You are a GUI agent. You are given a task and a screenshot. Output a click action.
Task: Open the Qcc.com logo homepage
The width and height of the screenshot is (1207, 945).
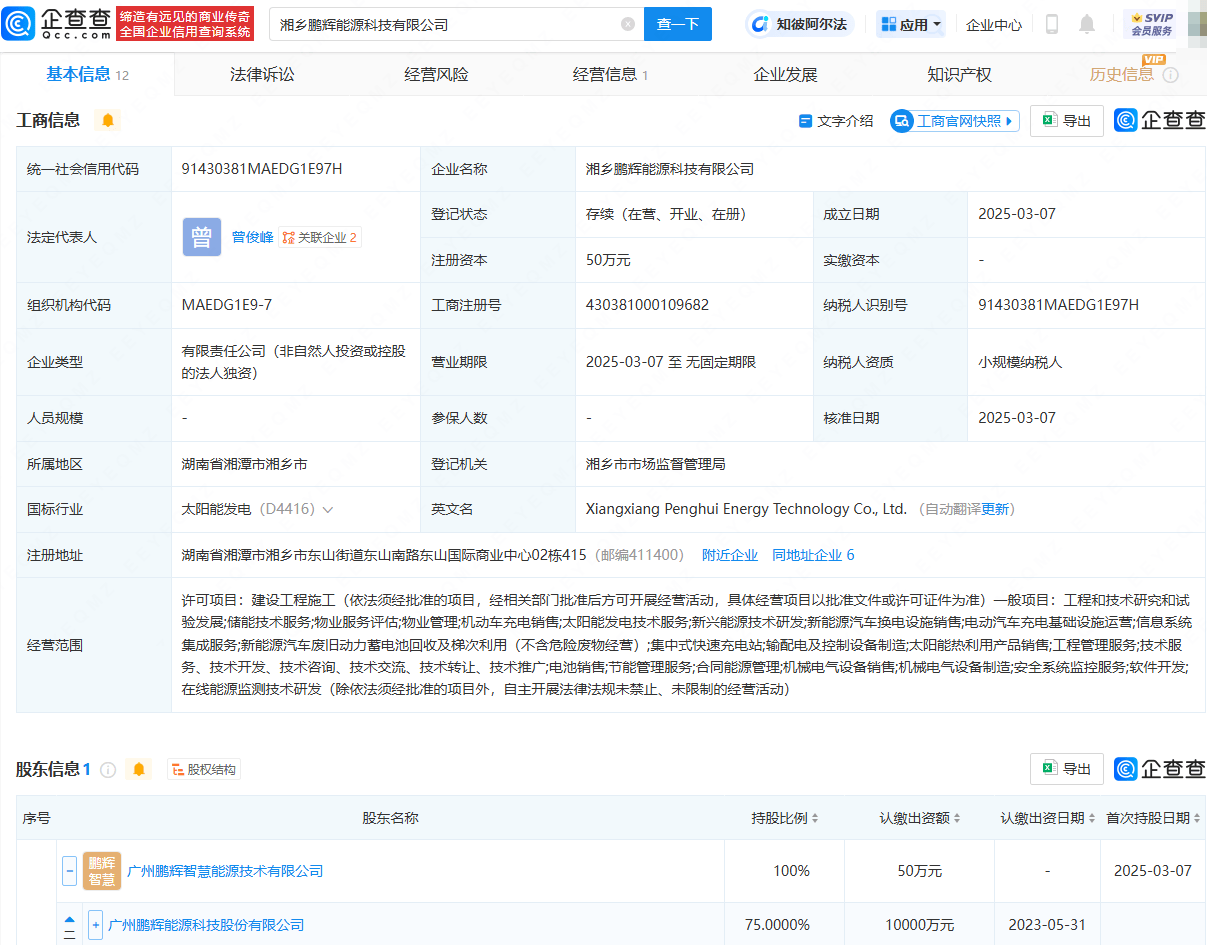[x=58, y=23]
